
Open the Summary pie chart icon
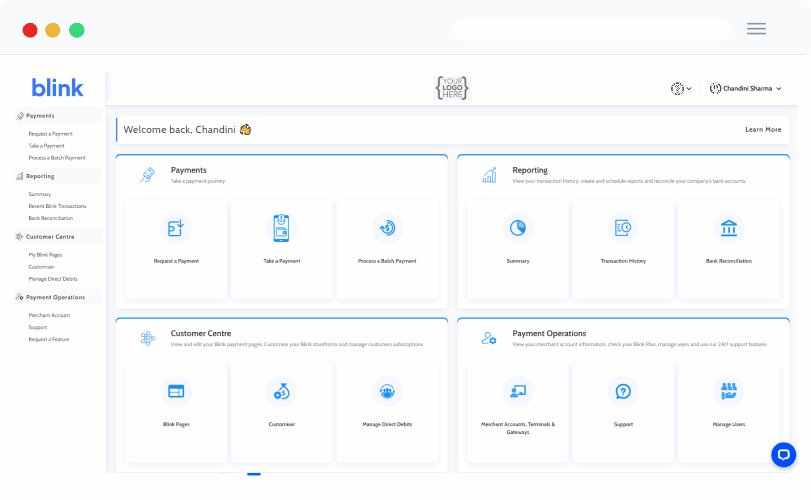tap(518, 228)
